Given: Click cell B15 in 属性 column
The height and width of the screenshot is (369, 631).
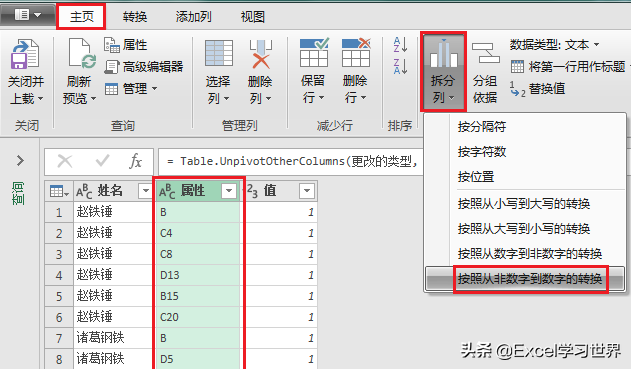Looking at the screenshot, I should click(x=198, y=296).
